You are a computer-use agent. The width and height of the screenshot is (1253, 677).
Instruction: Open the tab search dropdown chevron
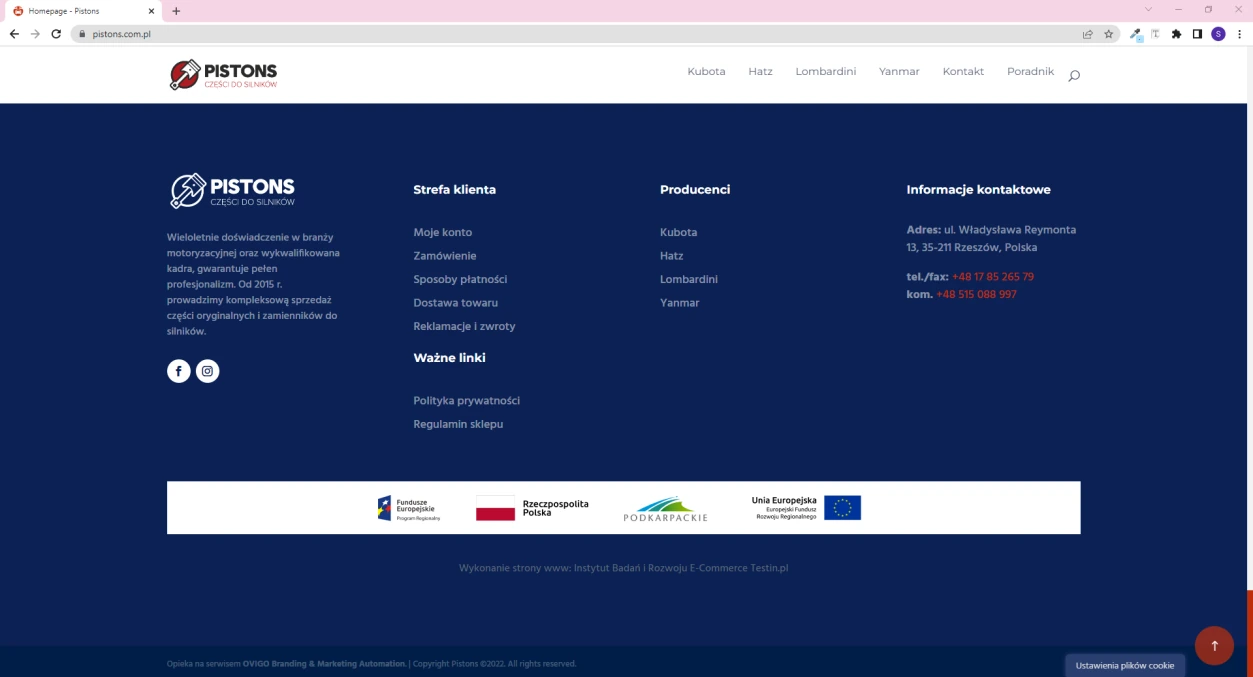(1148, 9)
